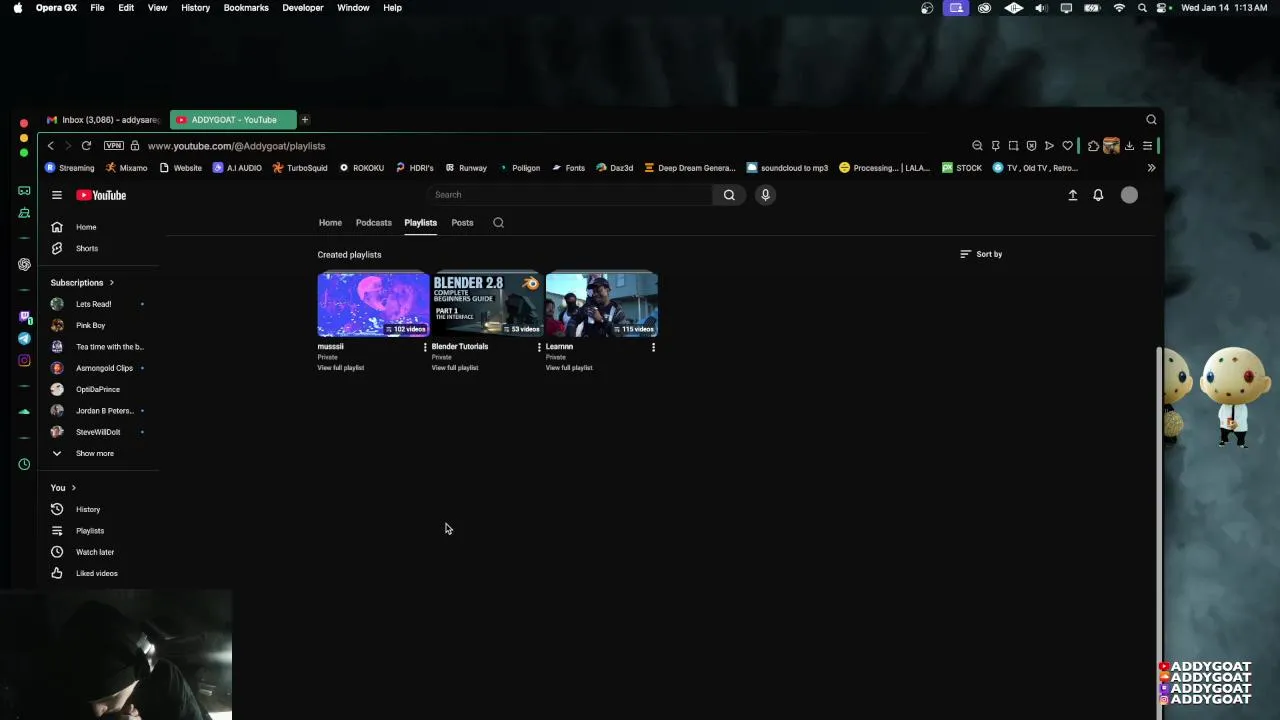Expand the You section chevron

point(73,488)
